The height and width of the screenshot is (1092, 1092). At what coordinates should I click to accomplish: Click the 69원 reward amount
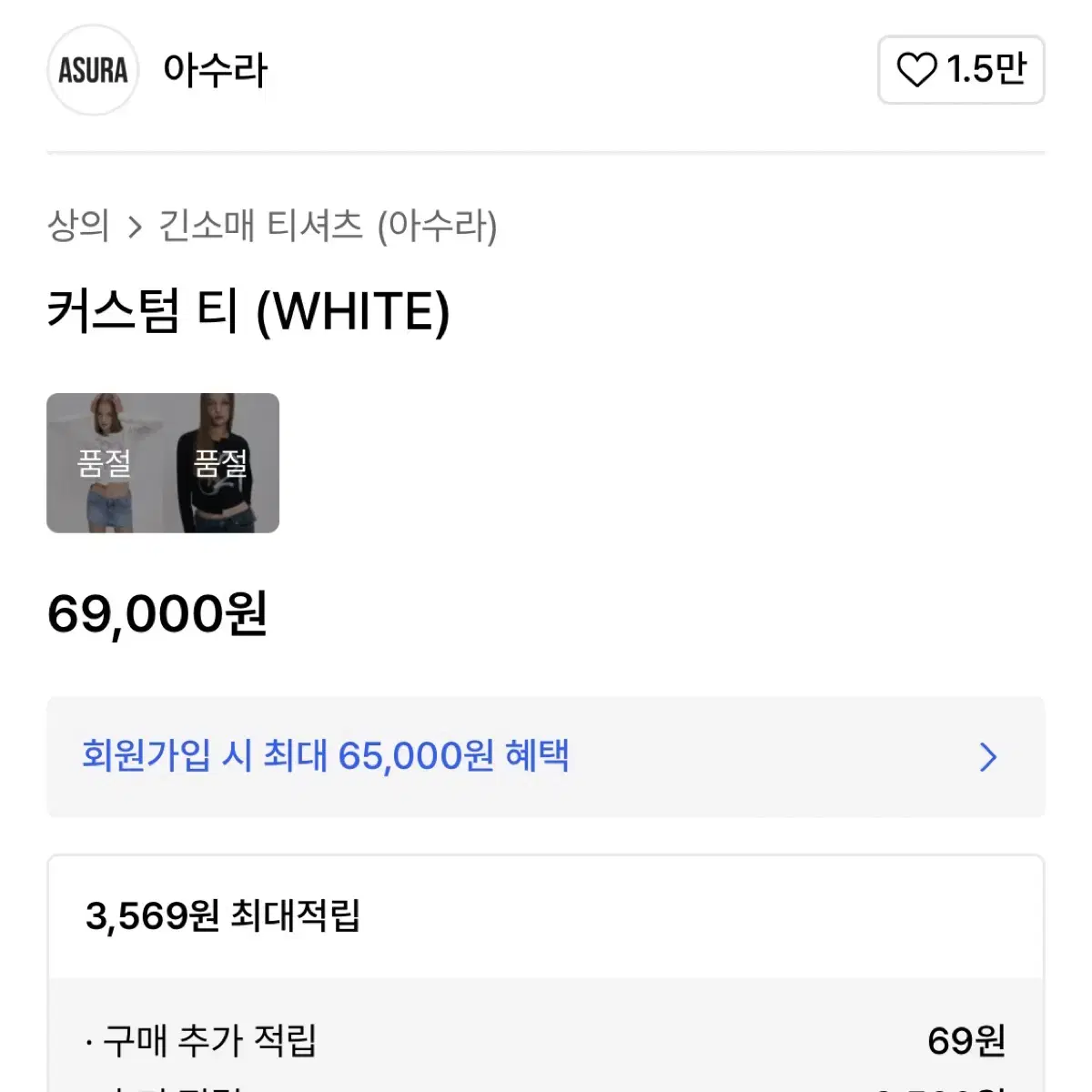tap(966, 1040)
